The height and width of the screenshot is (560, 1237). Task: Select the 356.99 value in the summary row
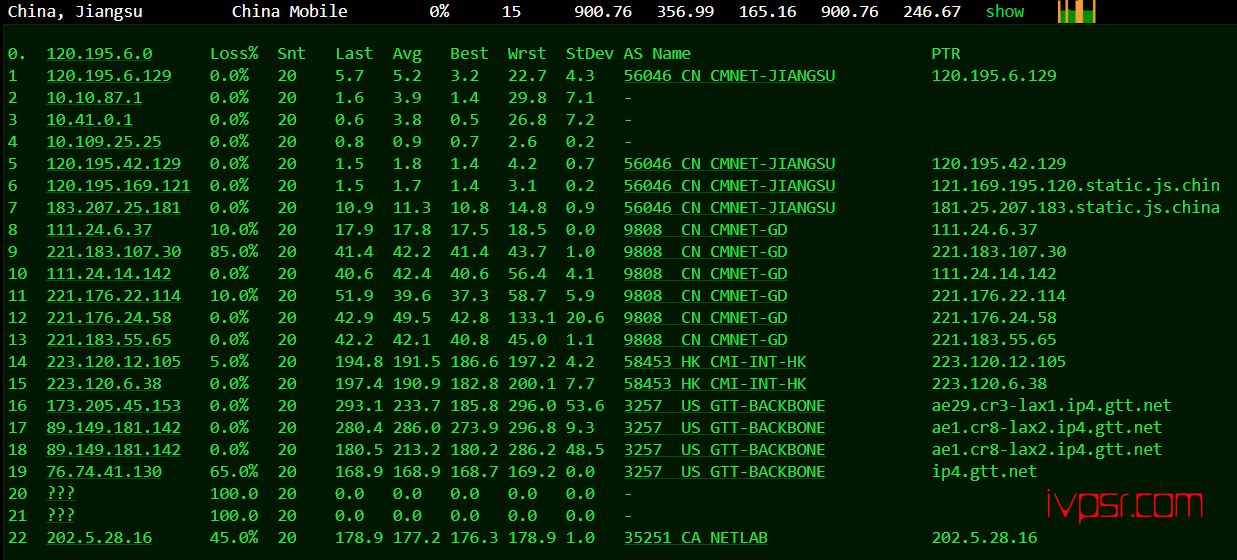[686, 12]
